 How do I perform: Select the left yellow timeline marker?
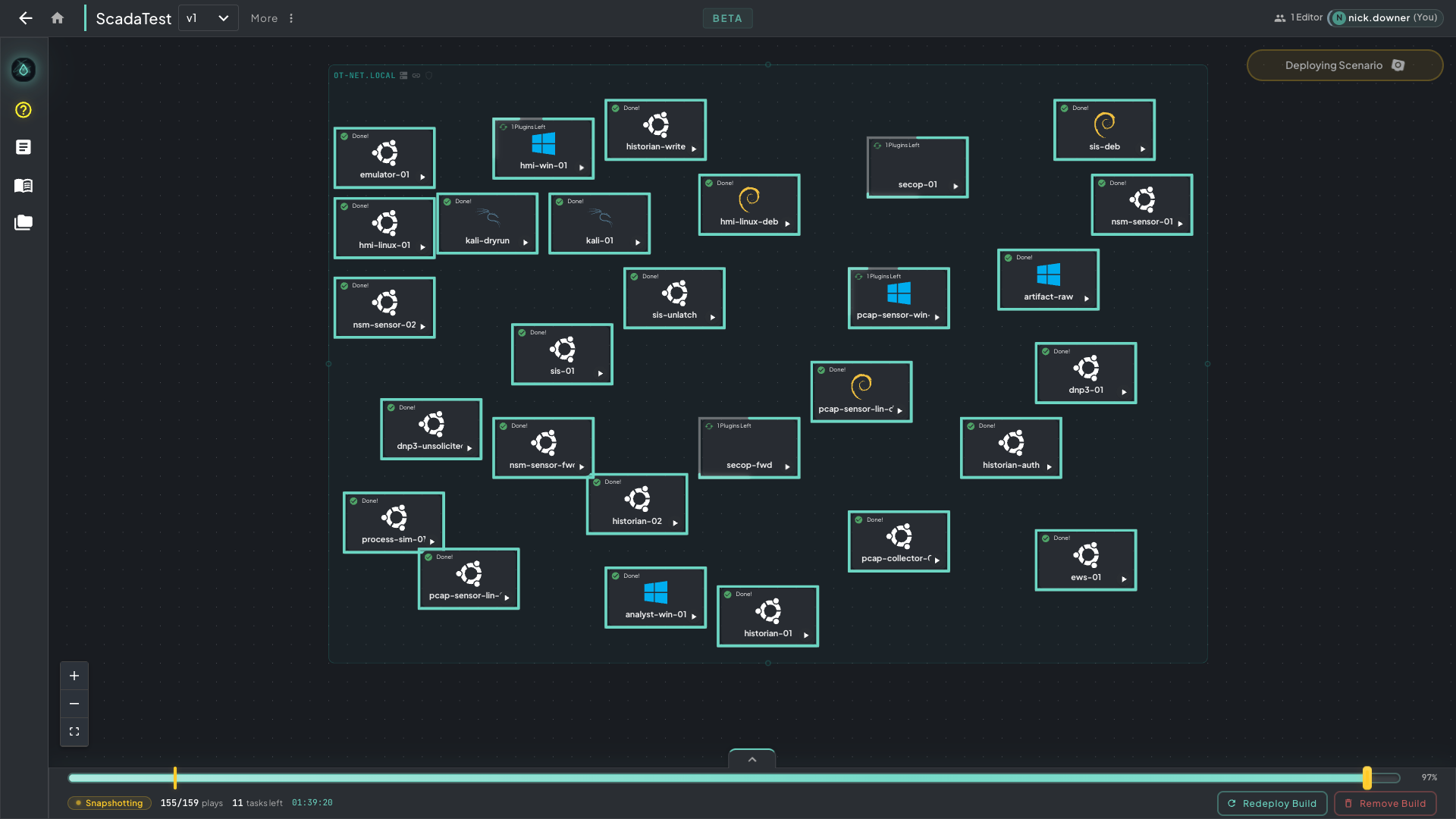click(175, 777)
